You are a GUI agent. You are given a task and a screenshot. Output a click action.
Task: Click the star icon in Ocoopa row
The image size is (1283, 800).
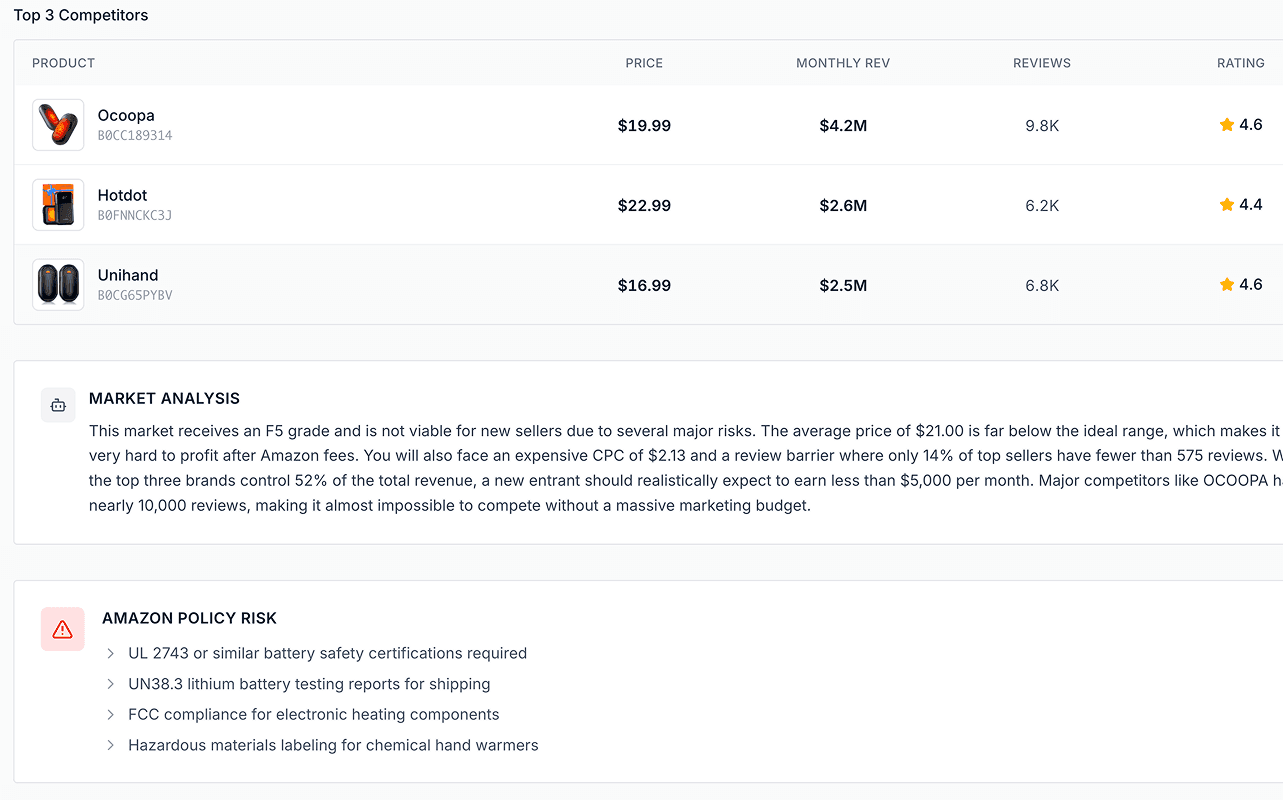point(1227,125)
